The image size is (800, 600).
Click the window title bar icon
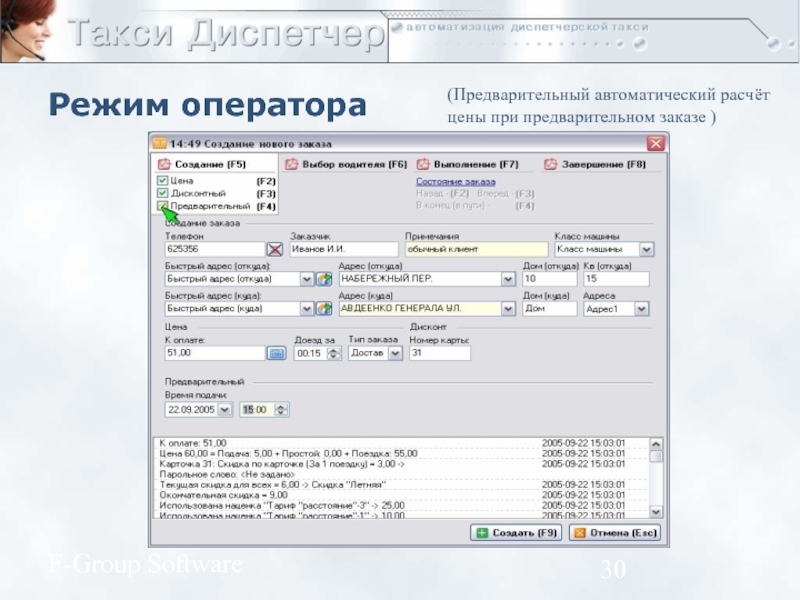[x=160, y=143]
